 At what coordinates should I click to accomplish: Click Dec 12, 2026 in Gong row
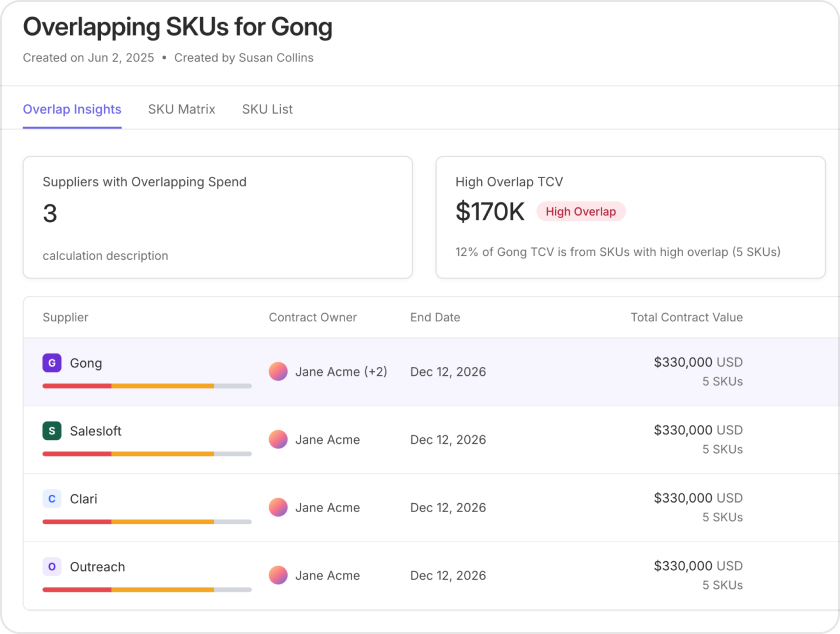(448, 371)
